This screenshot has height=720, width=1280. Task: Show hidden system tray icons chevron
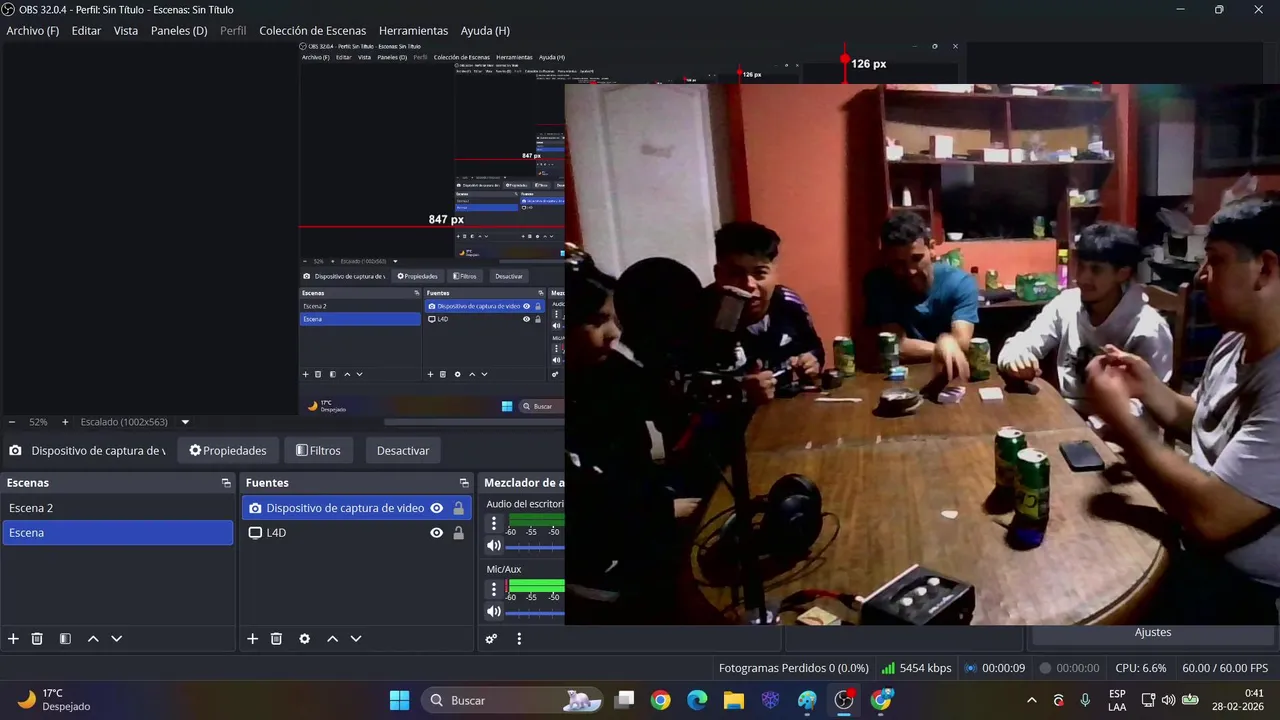pos(1032,700)
